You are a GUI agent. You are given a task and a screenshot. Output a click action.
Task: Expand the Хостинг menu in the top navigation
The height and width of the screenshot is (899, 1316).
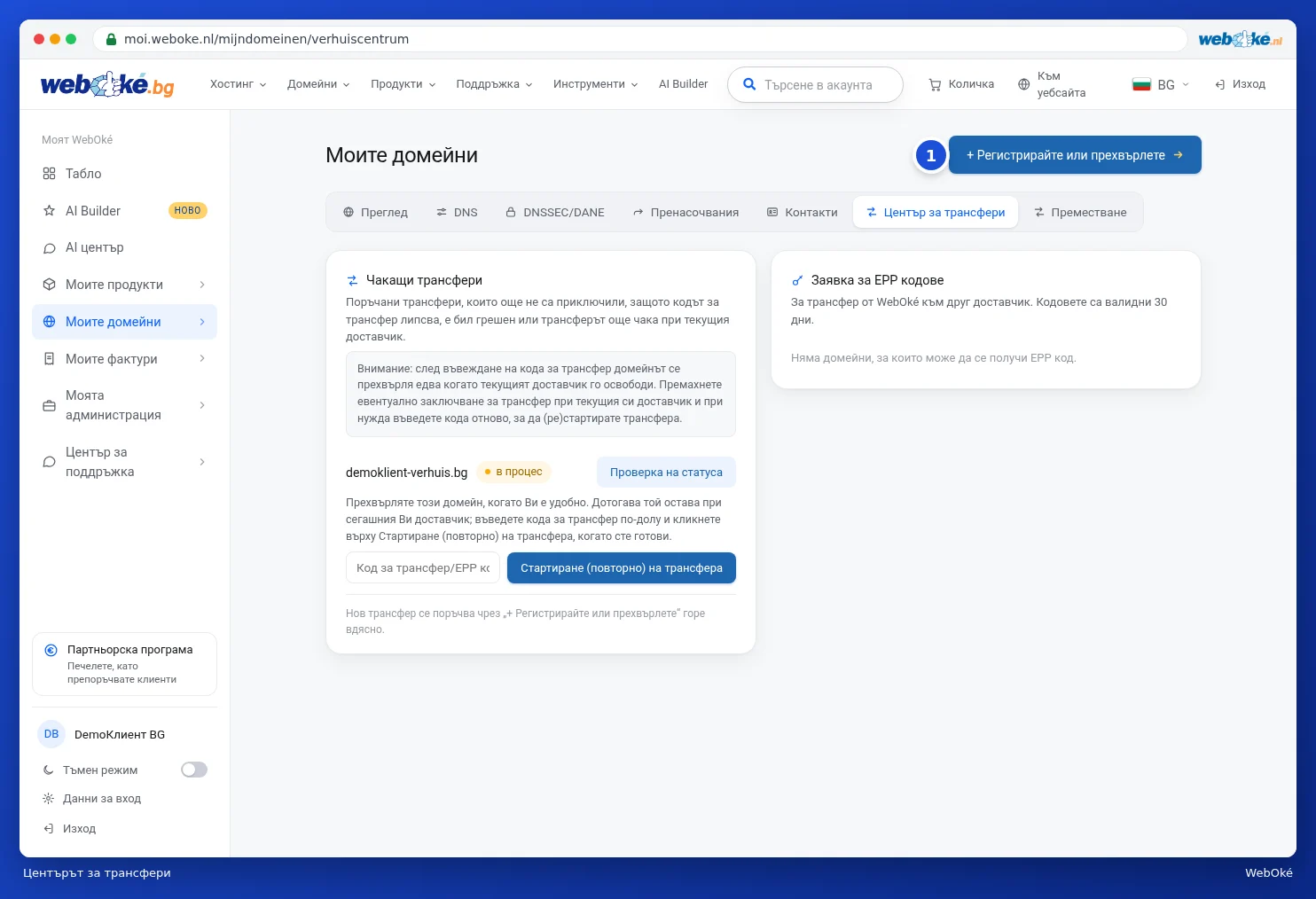tap(238, 84)
